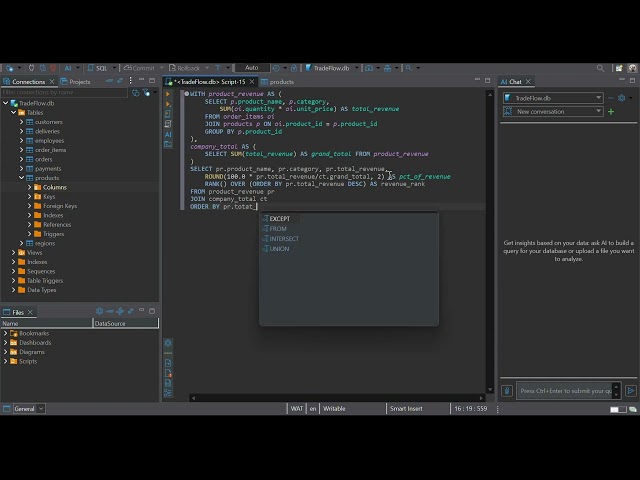
Task: Open a new SQL script with the SQL button
Action: coord(97,68)
